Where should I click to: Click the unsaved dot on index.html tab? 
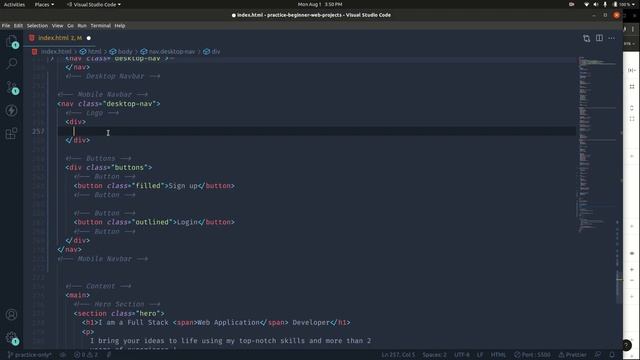pyautogui.click(x=89, y=38)
